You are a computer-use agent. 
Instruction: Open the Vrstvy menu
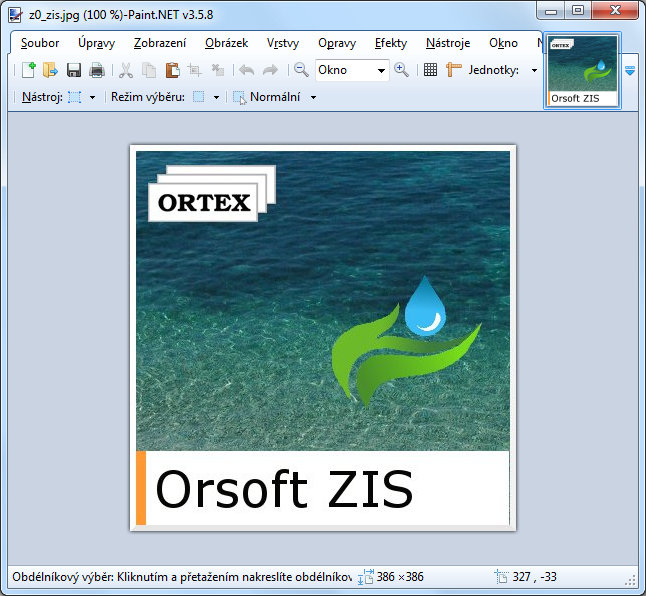click(283, 43)
